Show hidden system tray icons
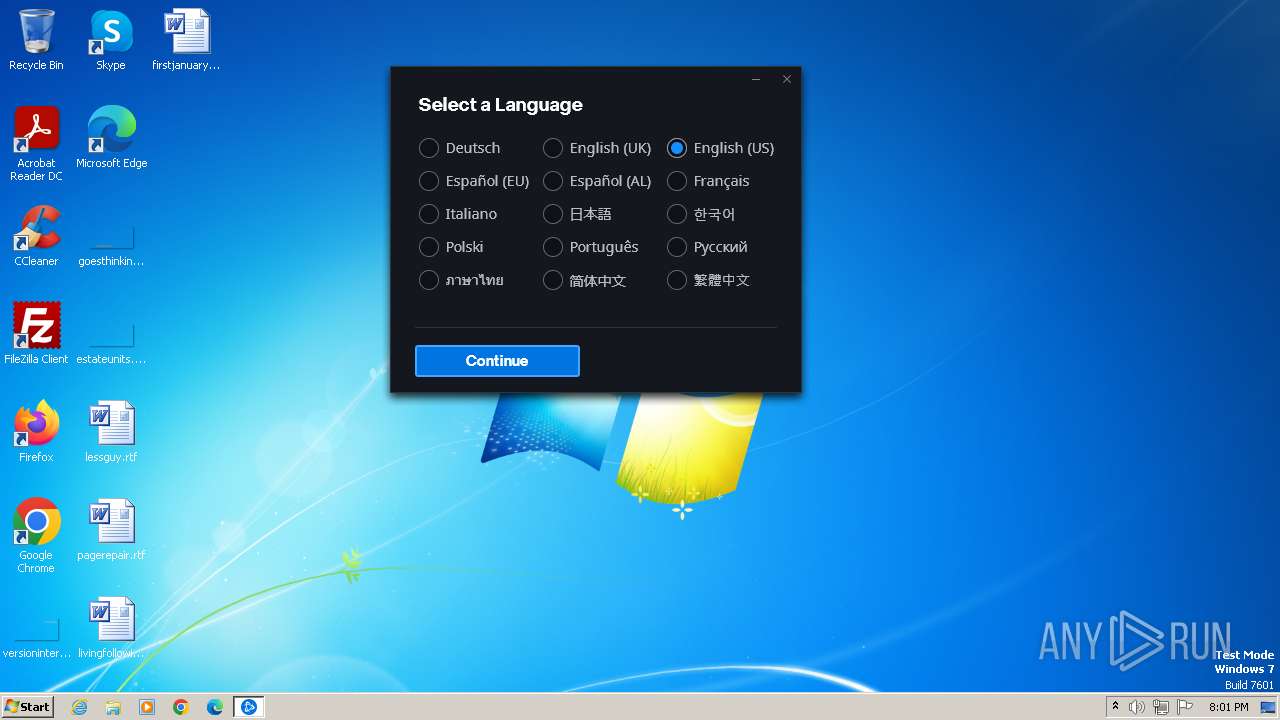Image resolution: width=1280 pixels, height=720 pixels. point(1115,707)
